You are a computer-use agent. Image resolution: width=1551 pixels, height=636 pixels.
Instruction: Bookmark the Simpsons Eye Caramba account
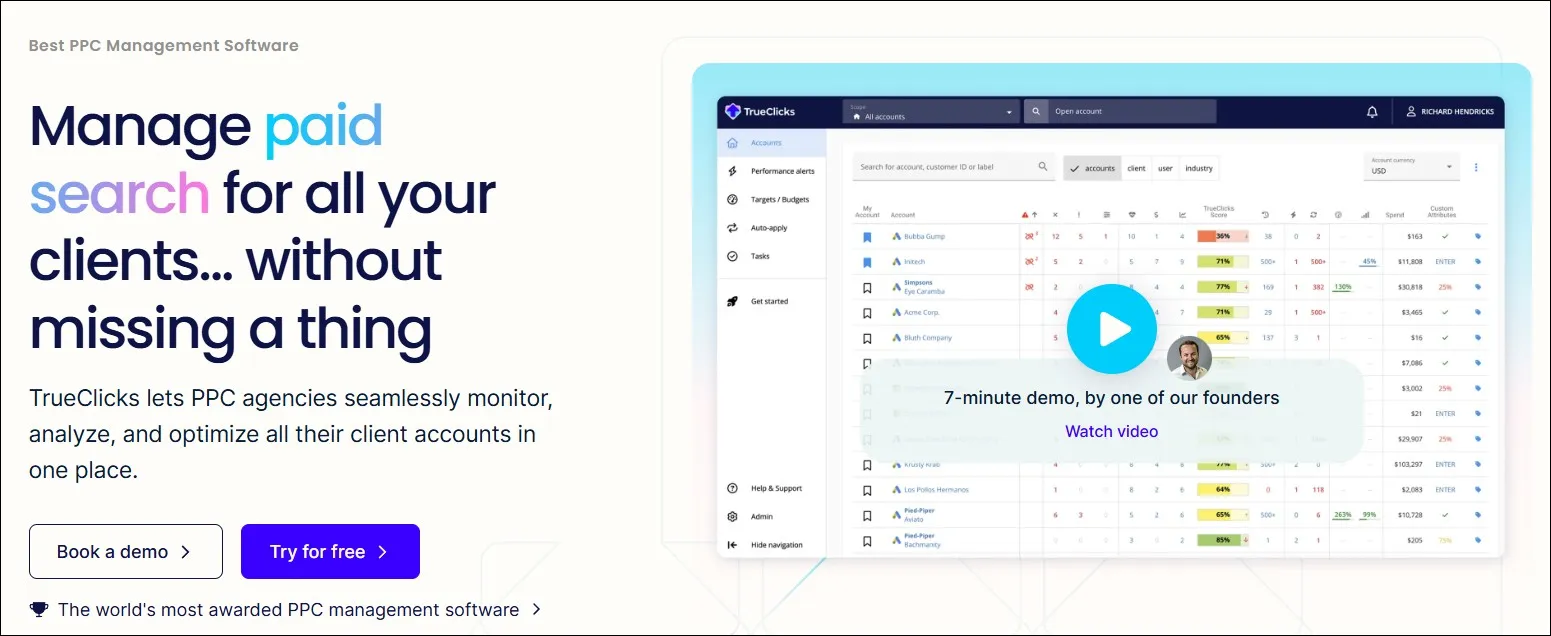[867, 288]
